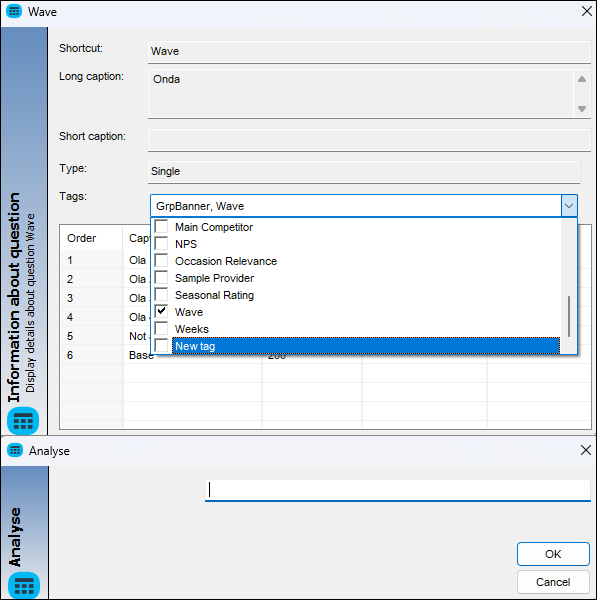Screen dimensions: 597x600
Task: Click the table icon in the question sidebar
Action: [23, 421]
